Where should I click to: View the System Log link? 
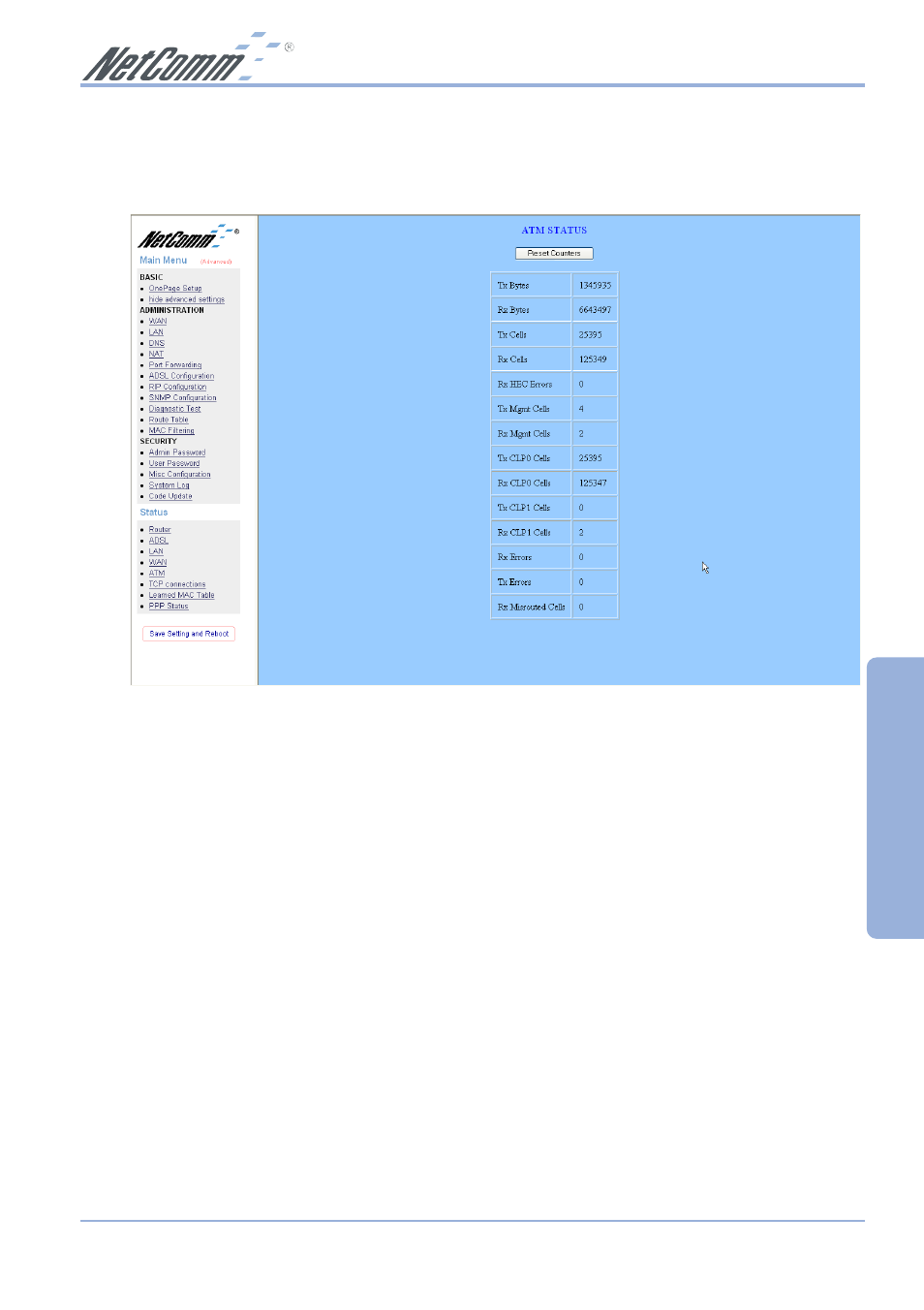[x=169, y=485]
